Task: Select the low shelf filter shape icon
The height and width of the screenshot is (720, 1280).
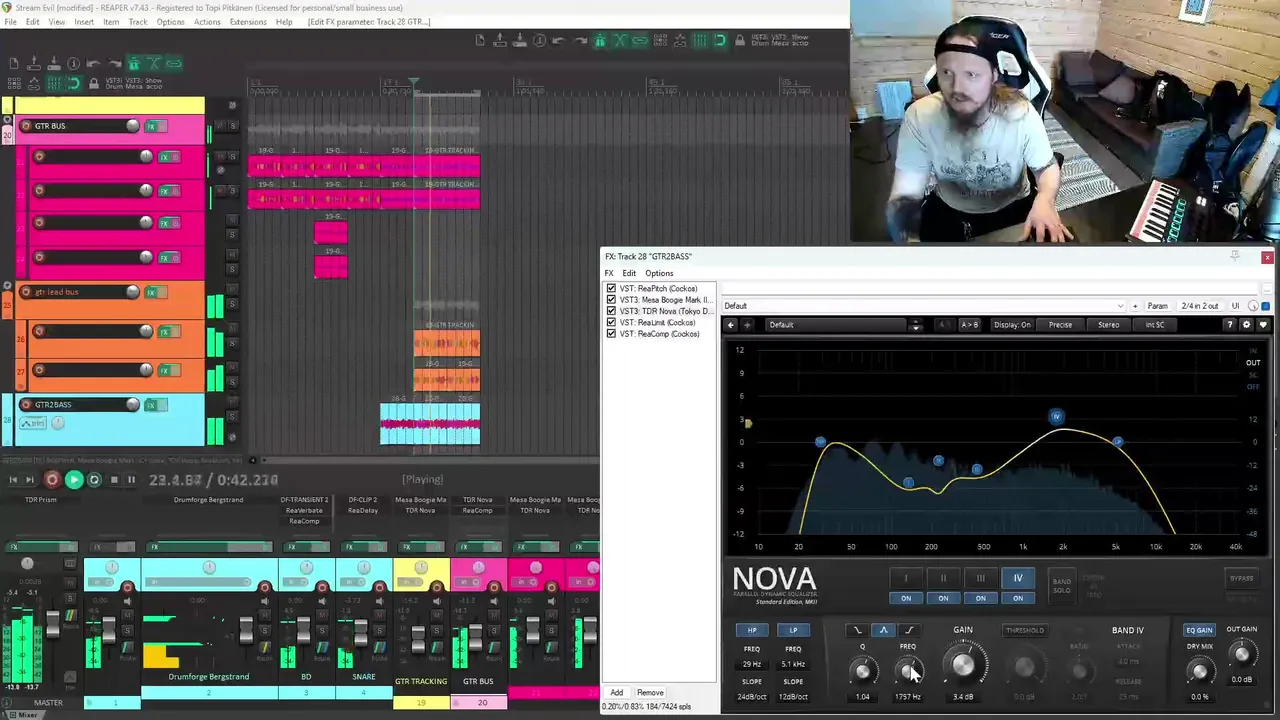Action: 857,630
